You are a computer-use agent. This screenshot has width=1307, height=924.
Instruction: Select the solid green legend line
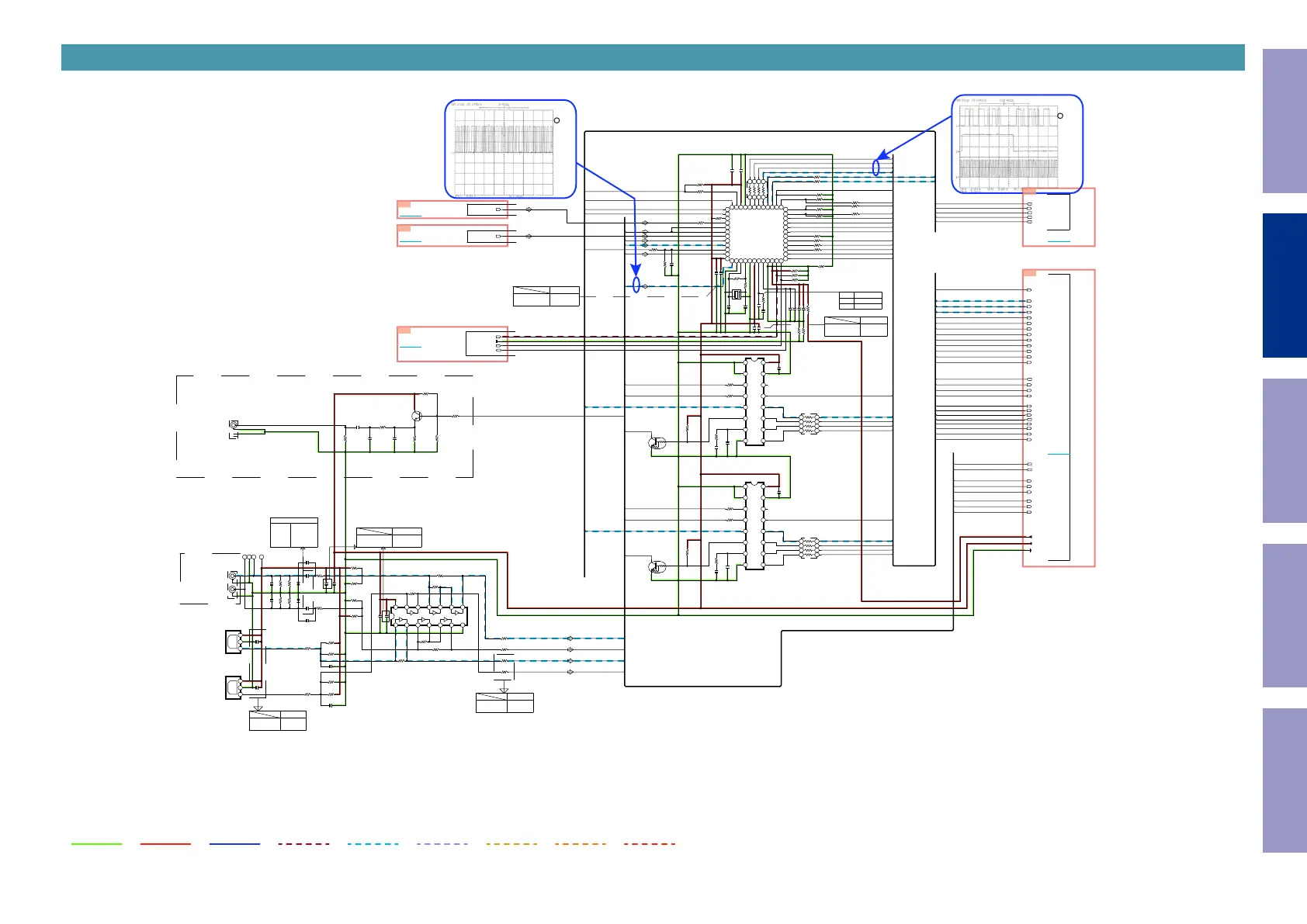click(96, 843)
